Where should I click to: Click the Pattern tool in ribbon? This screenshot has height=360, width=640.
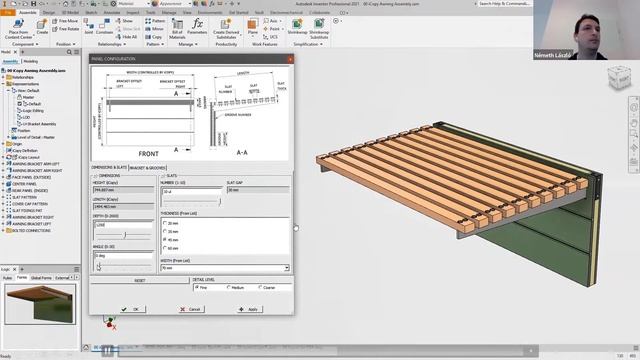[155, 21]
